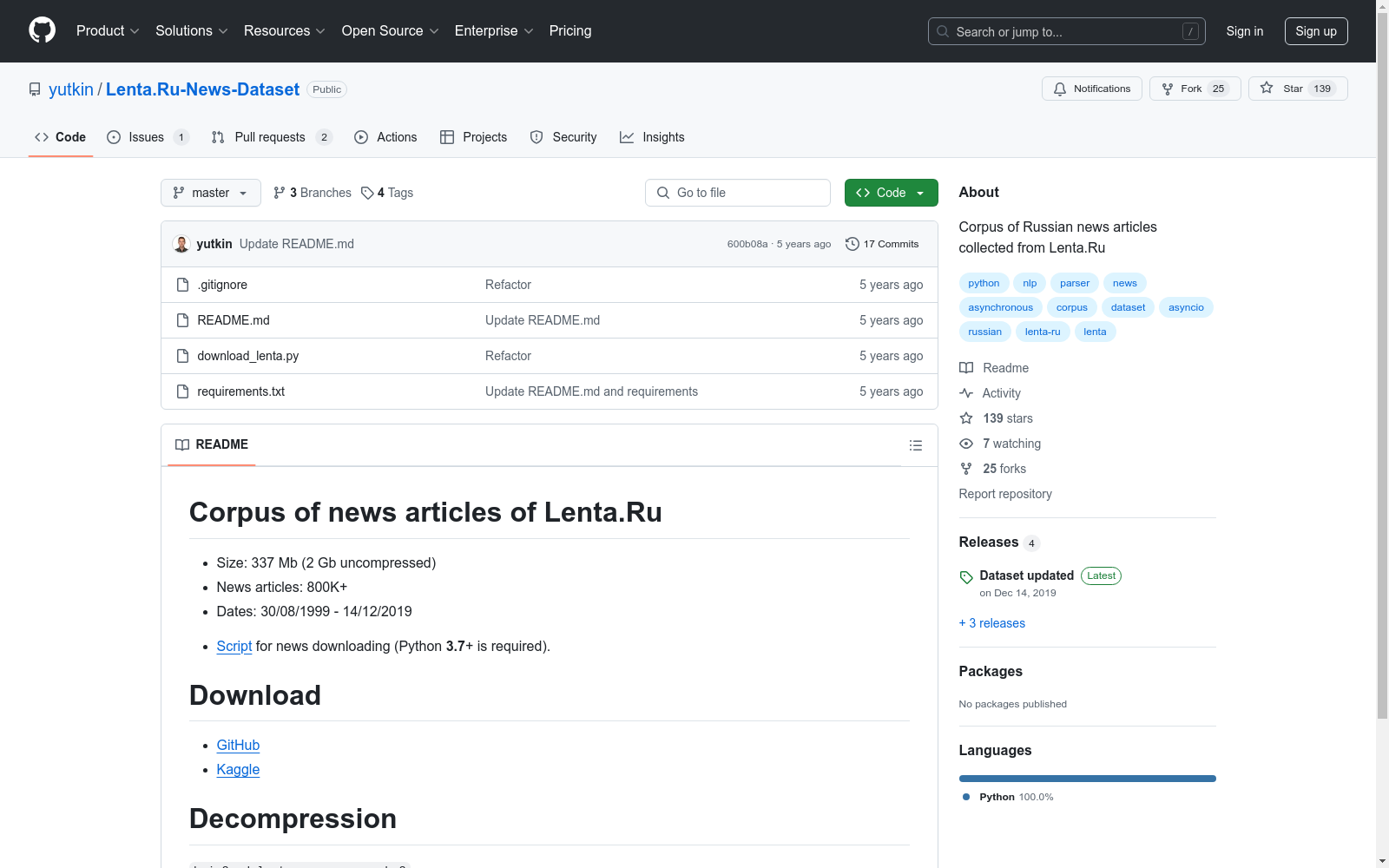The image size is (1389, 868).
Task: Open the Dataset updated release
Action: tap(1027, 575)
